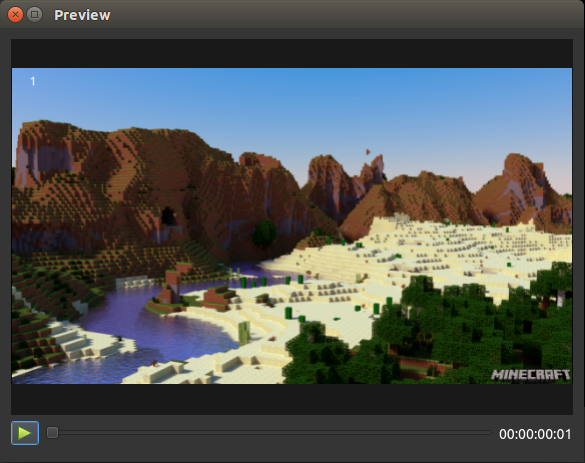Click the Minecraft logo watermark
Screen dimensions: 585x463
(531, 375)
